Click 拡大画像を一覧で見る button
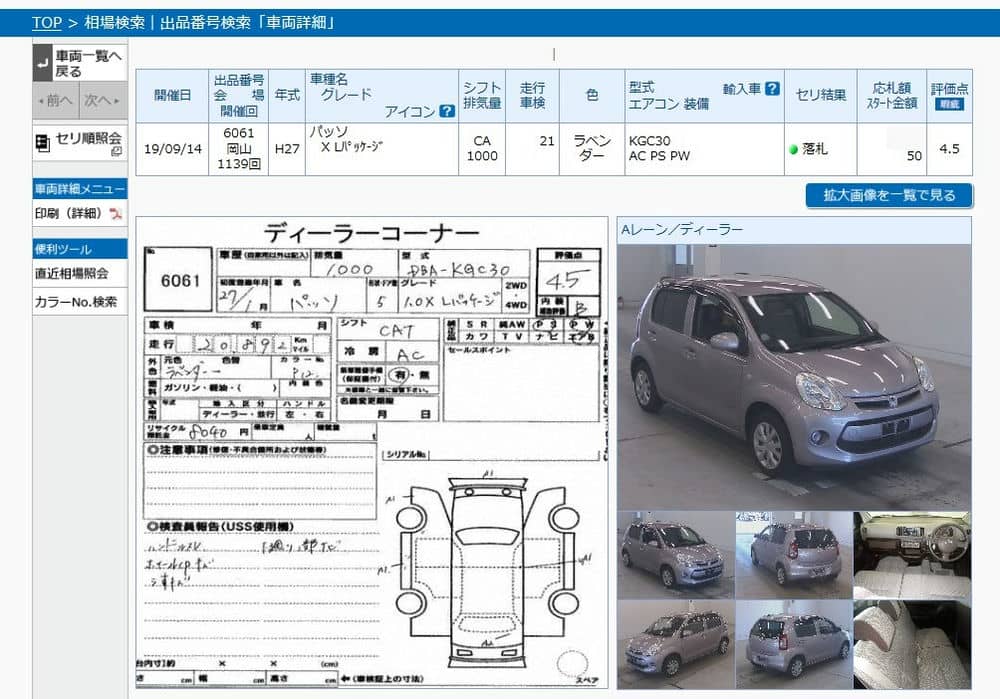The image size is (1000, 699). [889, 195]
